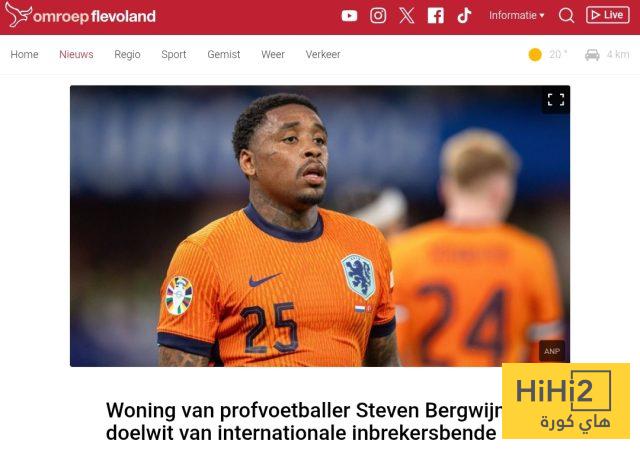Start the Live stream button
Image resolution: width=640 pixels, height=450 pixels.
[608, 15]
